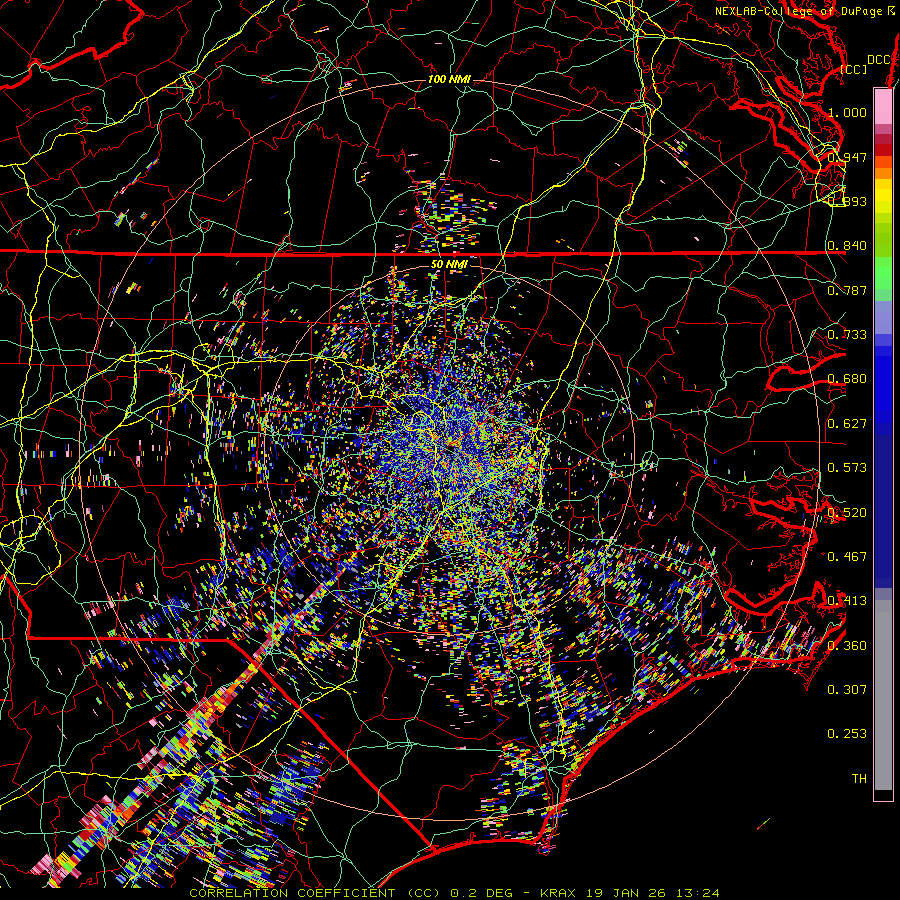Select the DCC product label
Image resolution: width=900 pixels, height=900 pixels.
pyautogui.click(x=879, y=60)
